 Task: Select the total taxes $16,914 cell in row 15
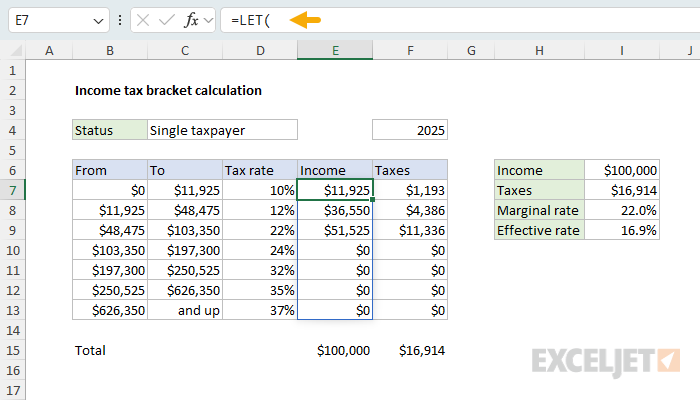(x=410, y=350)
